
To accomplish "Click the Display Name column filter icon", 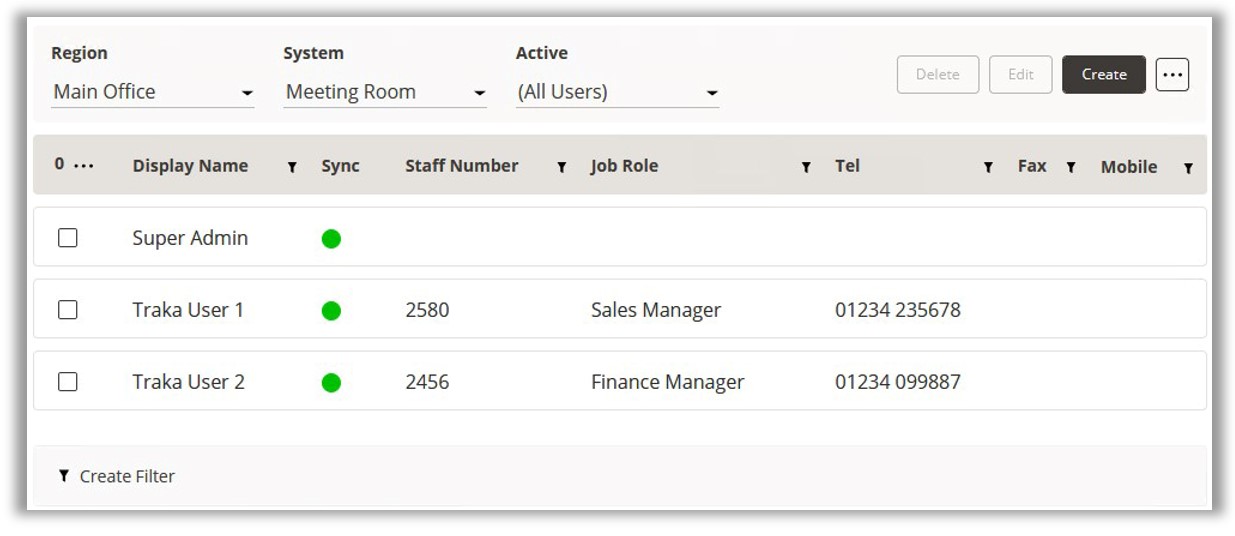I will coord(292,168).
